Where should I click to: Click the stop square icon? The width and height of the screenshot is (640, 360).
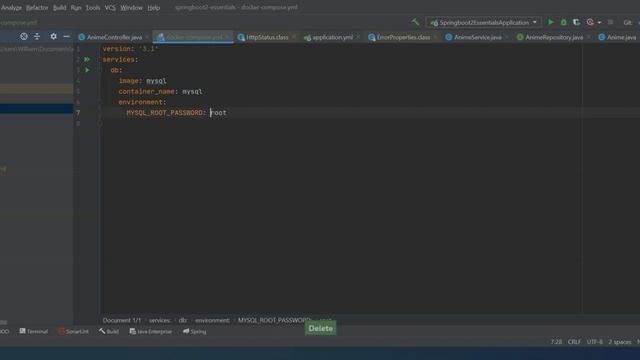click(x=610, y=22)
